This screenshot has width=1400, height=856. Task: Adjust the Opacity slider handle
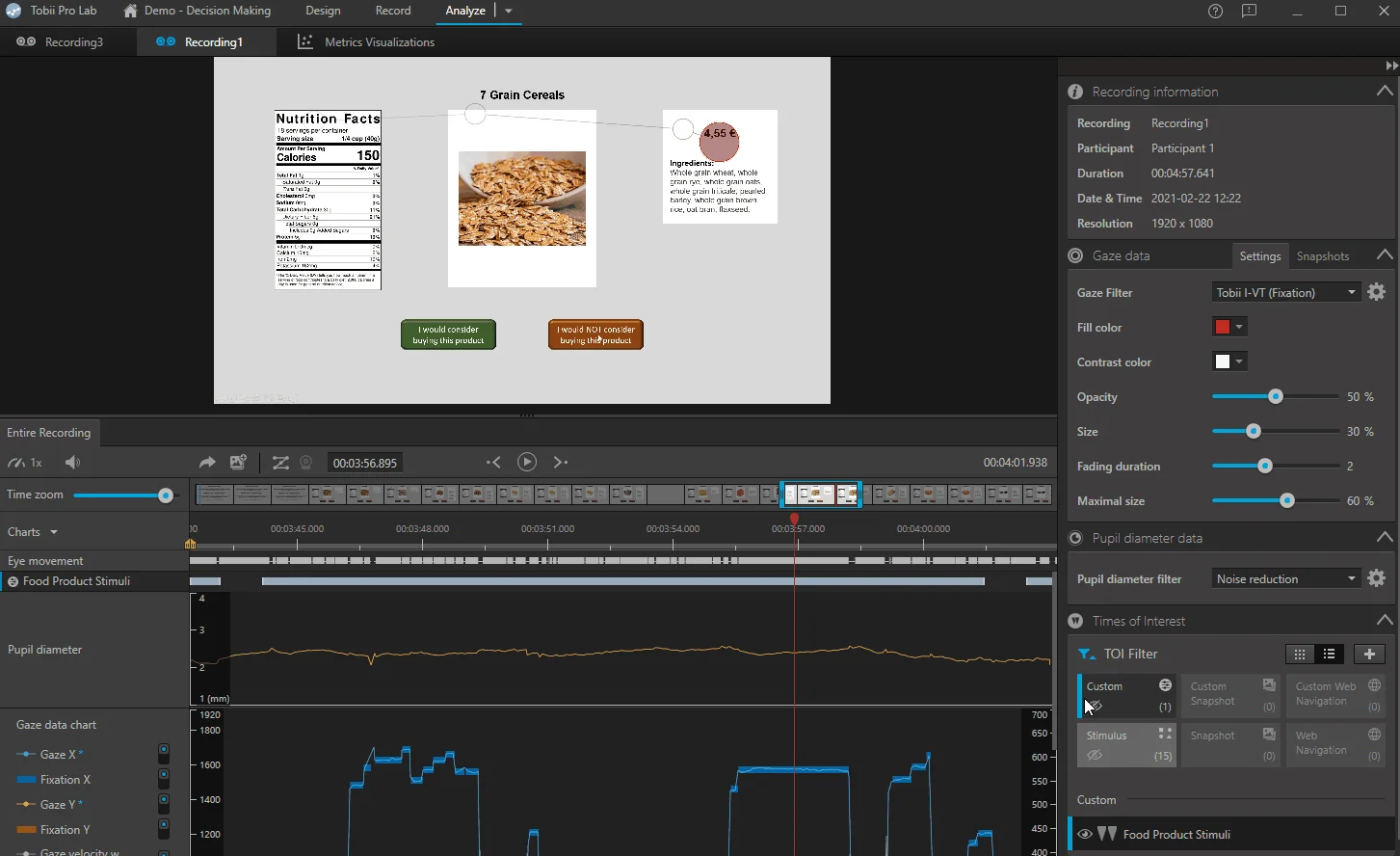(1276, 396)
